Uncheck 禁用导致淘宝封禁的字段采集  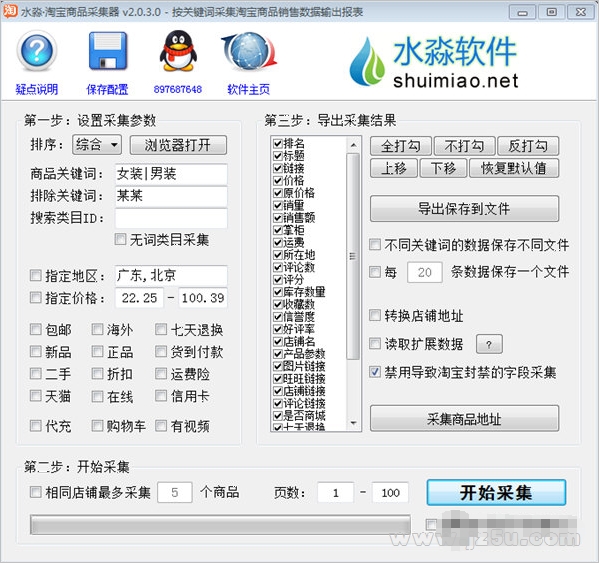pos(375,371)
